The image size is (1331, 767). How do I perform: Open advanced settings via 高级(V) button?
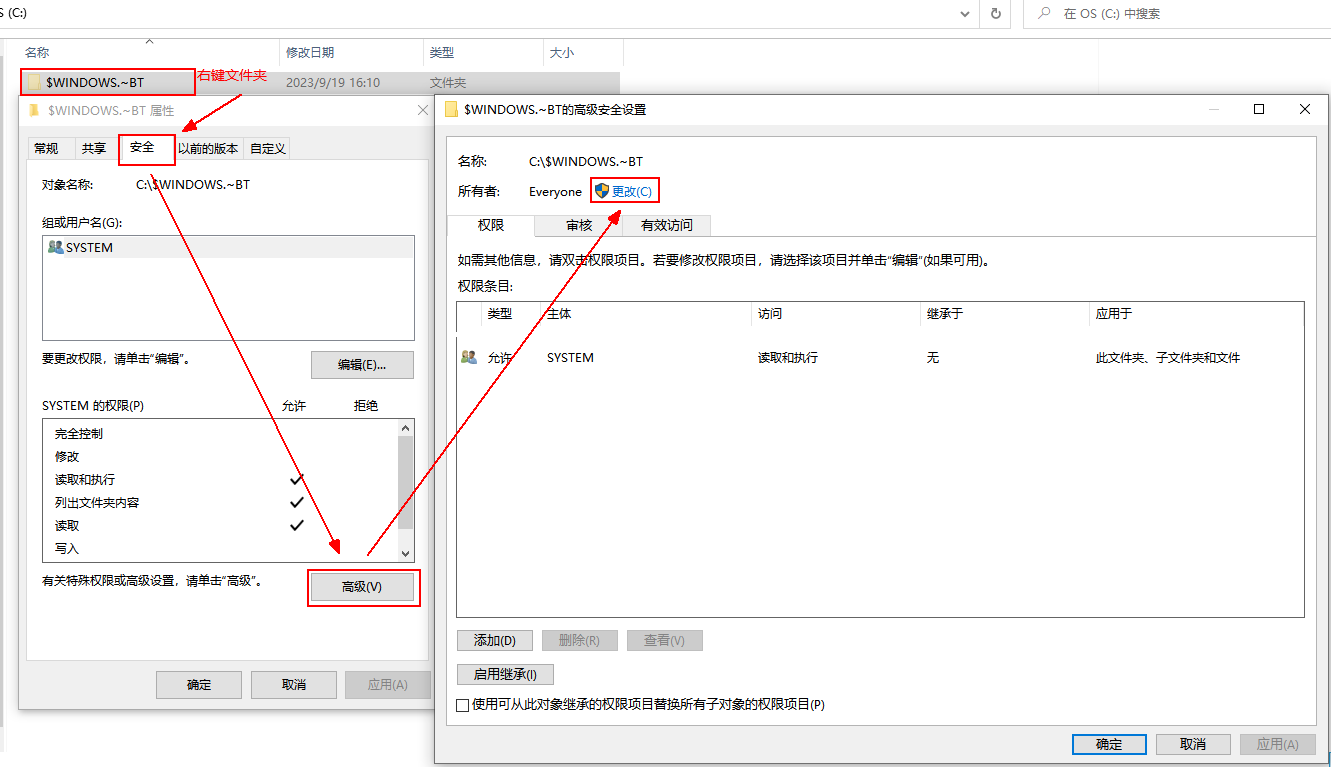pyautogui.click(x=362, y=587)
